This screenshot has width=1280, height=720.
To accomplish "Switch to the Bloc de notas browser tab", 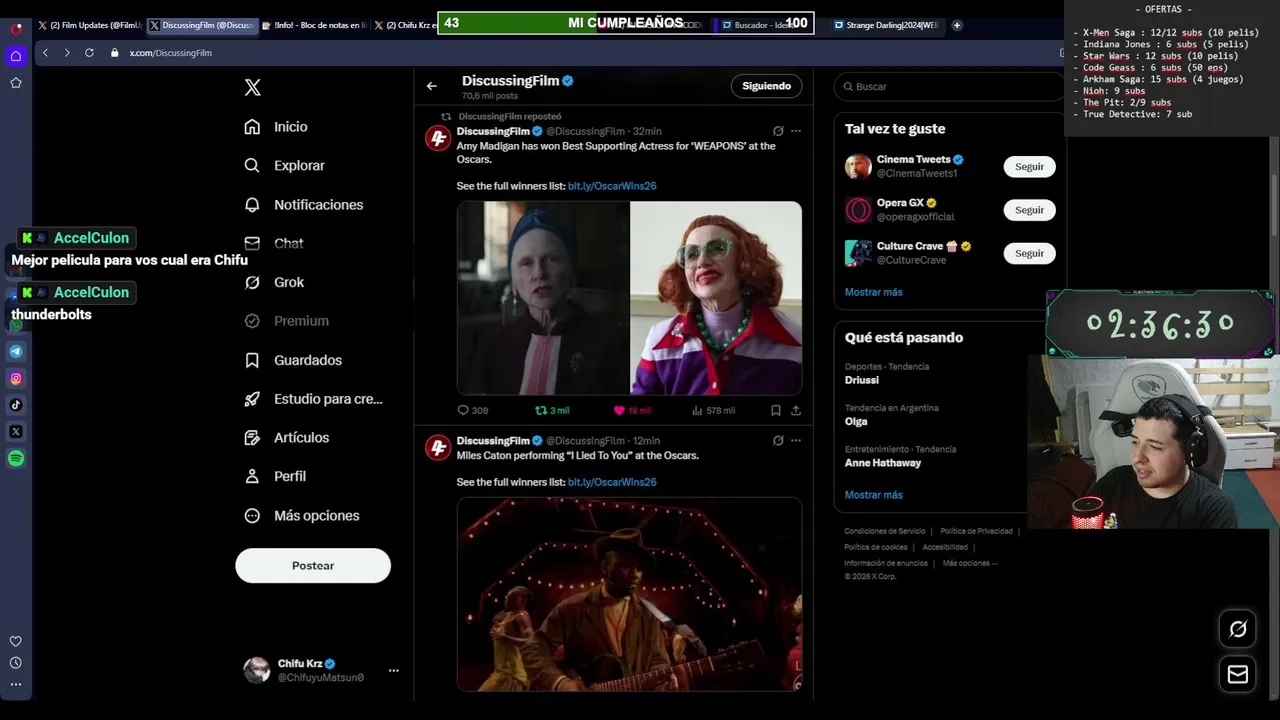I will coord(314,25).
